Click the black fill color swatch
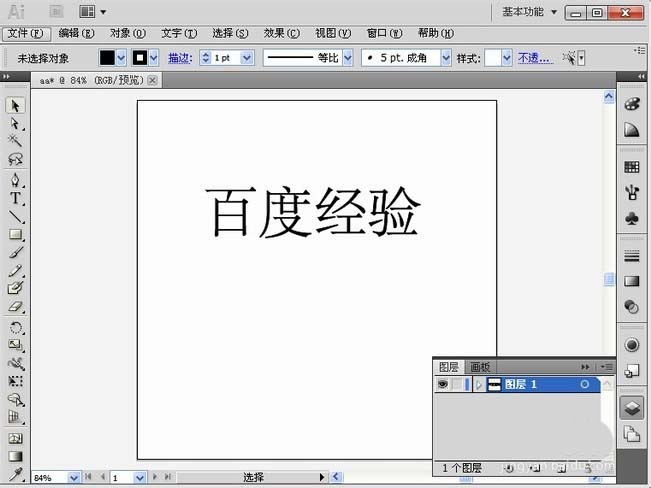 107,58
